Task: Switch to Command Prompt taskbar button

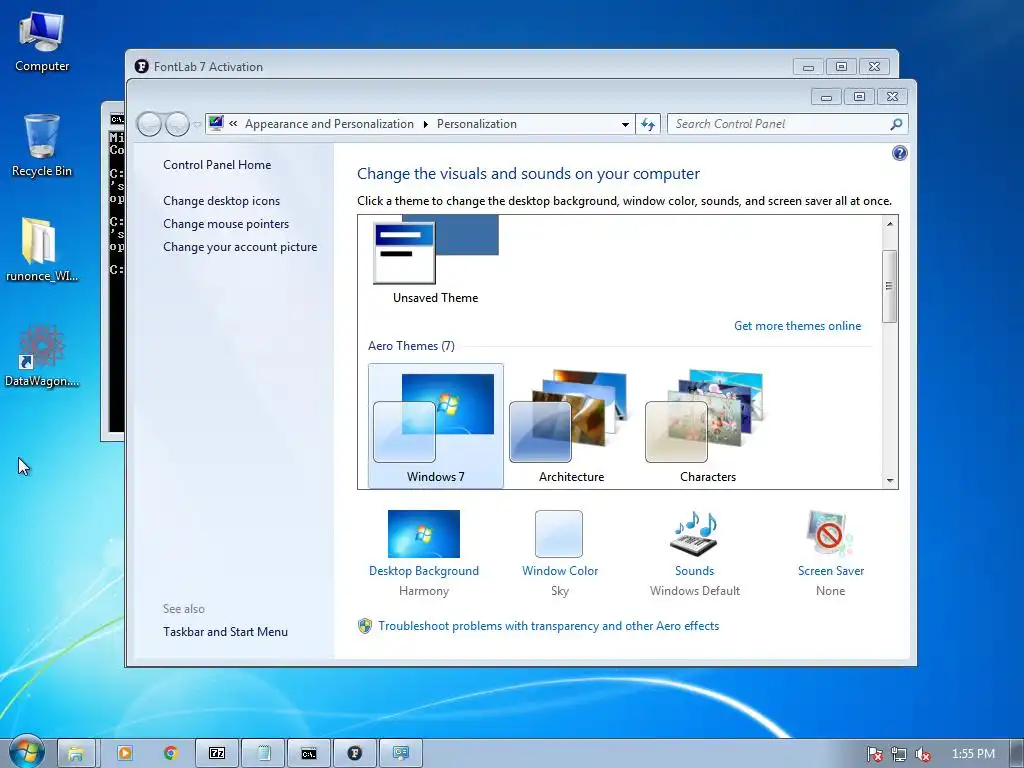Action: click(x=309, y=754)
